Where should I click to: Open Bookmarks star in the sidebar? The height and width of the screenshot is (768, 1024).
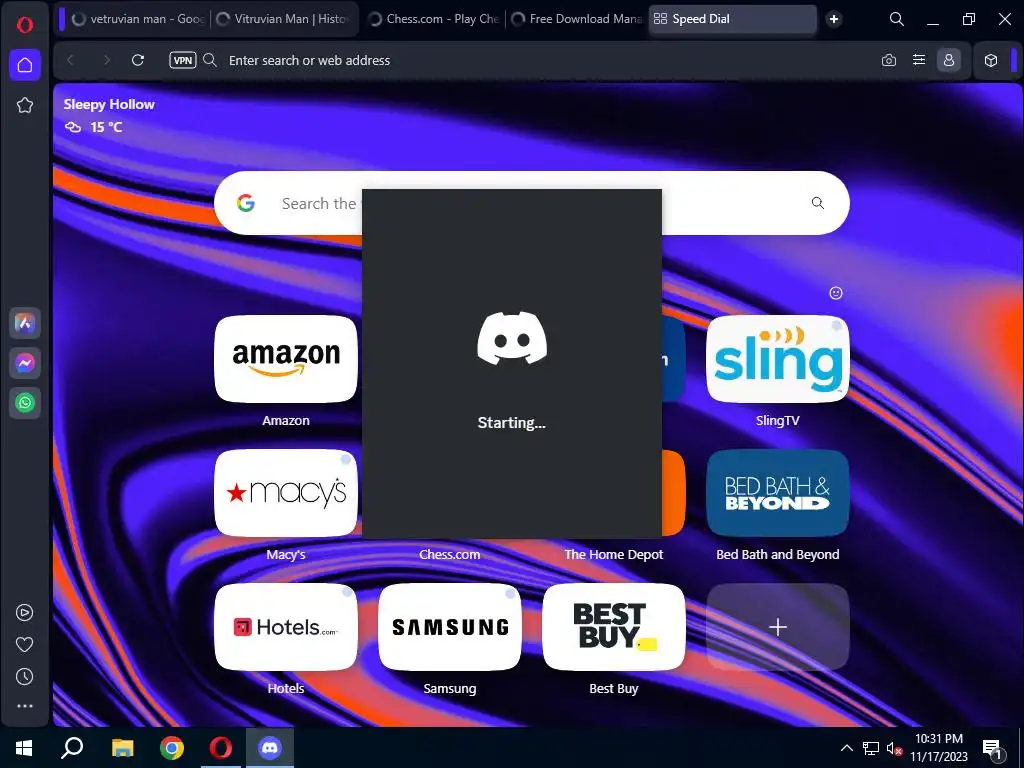click(x=25, y=105)
